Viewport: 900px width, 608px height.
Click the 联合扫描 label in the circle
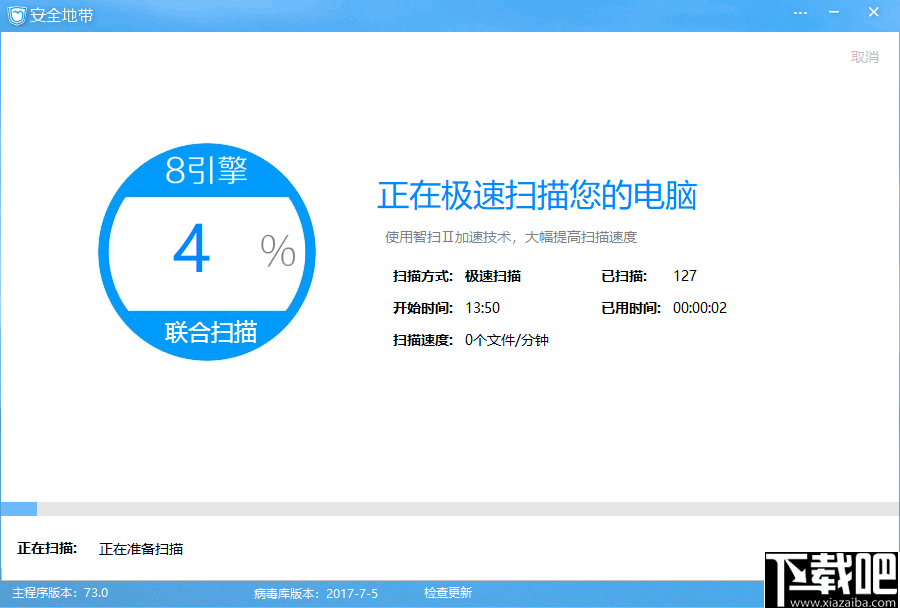(x=211, y=332)
